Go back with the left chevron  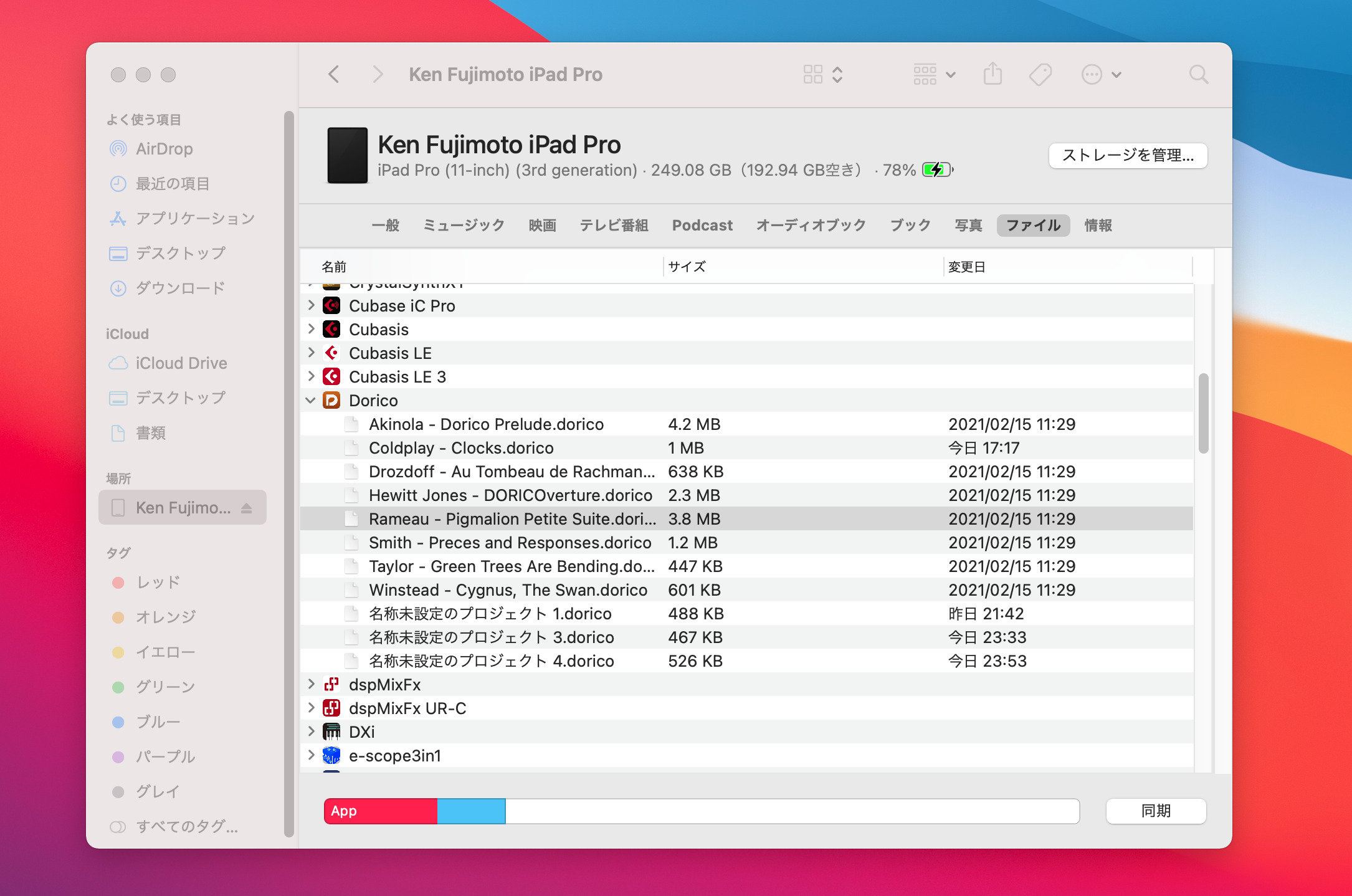(x=334, y=74)
